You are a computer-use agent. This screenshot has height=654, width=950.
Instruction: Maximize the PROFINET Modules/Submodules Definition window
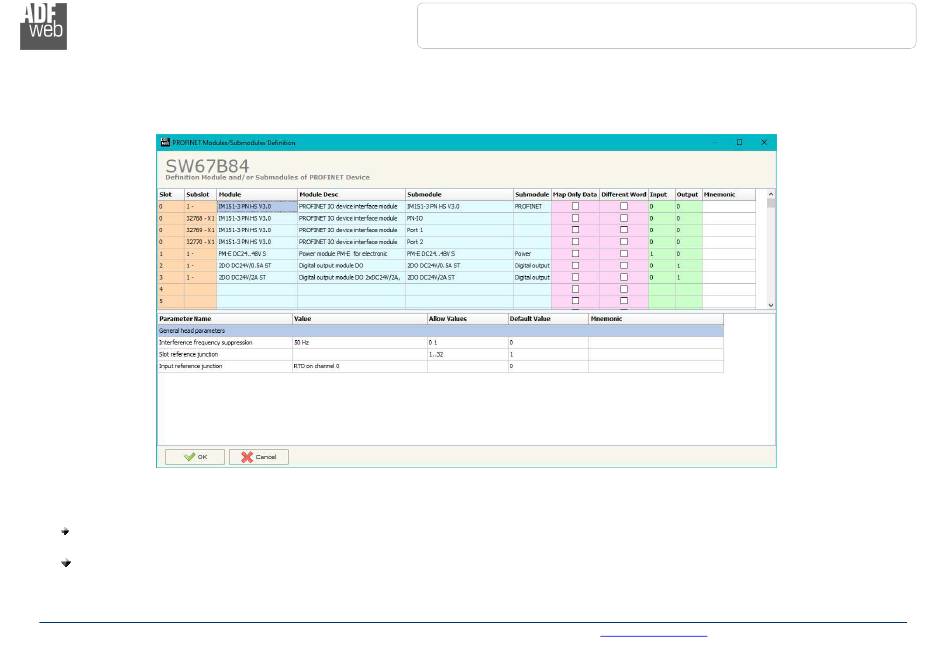pos(739,142)
